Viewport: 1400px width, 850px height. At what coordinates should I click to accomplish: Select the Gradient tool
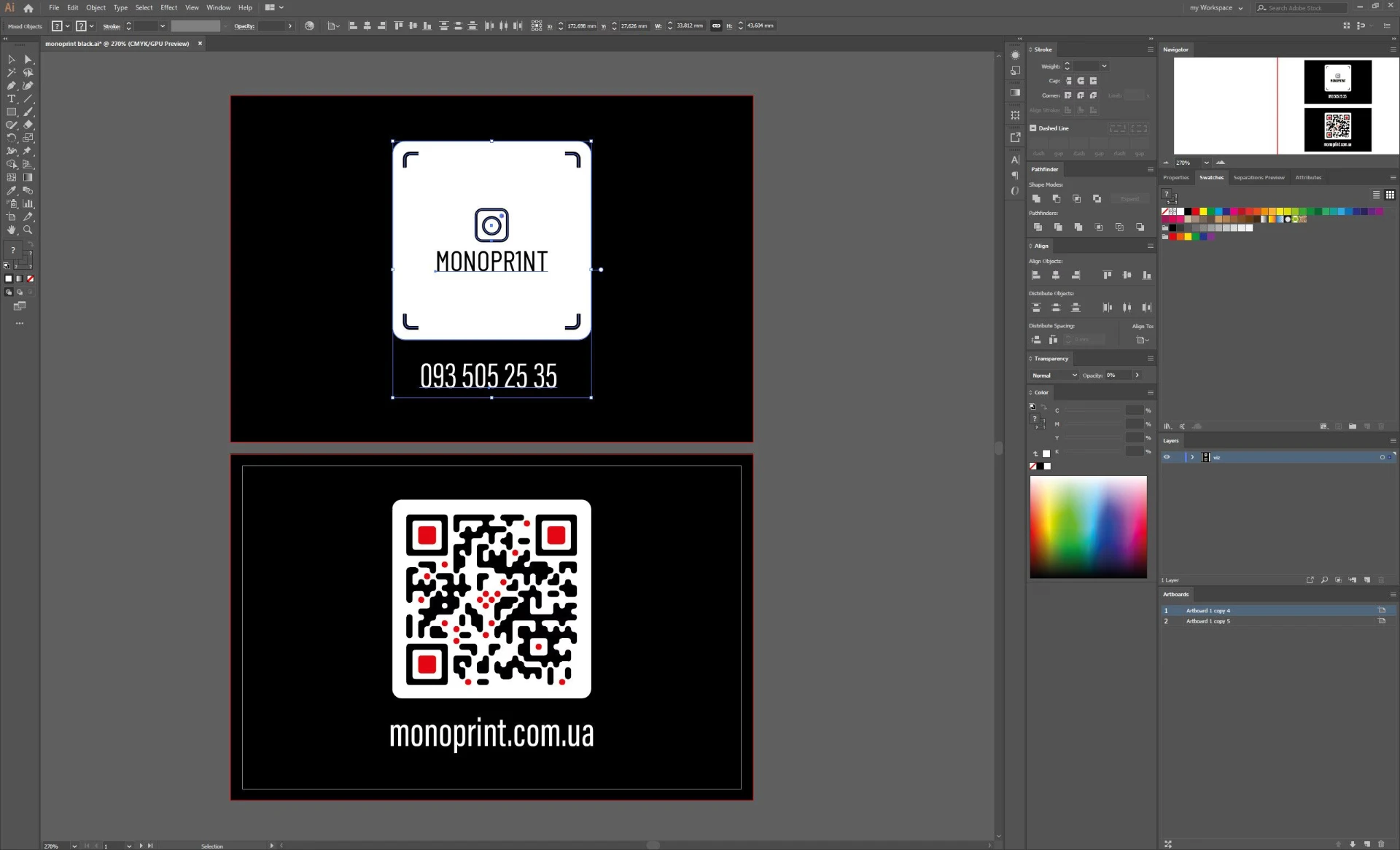click(28, 178)
